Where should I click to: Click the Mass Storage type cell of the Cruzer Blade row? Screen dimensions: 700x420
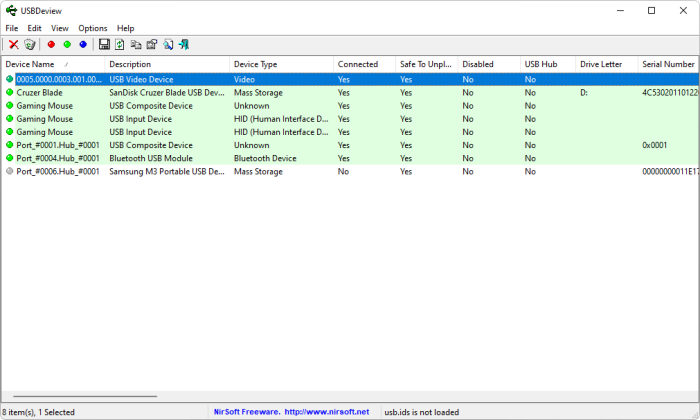[258, 92]
